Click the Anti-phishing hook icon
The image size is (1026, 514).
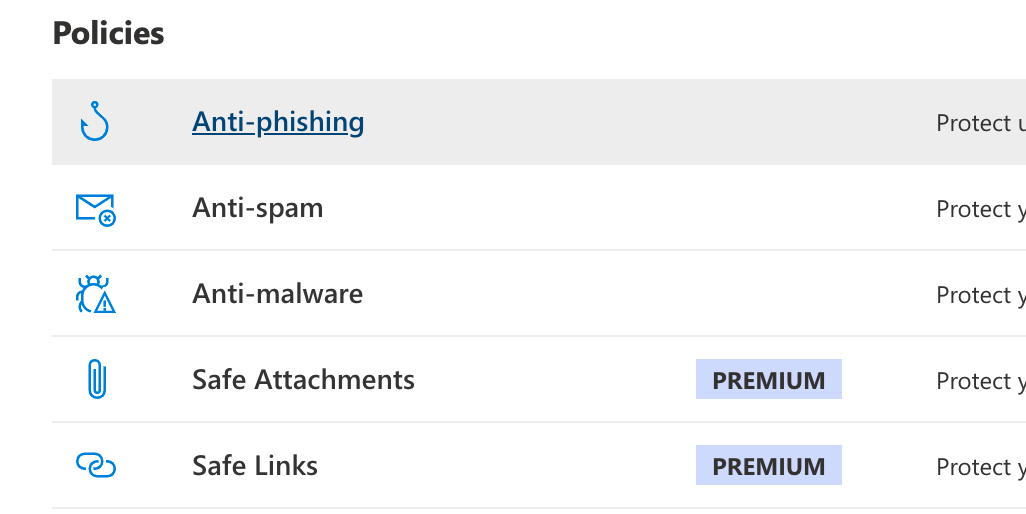94,122
